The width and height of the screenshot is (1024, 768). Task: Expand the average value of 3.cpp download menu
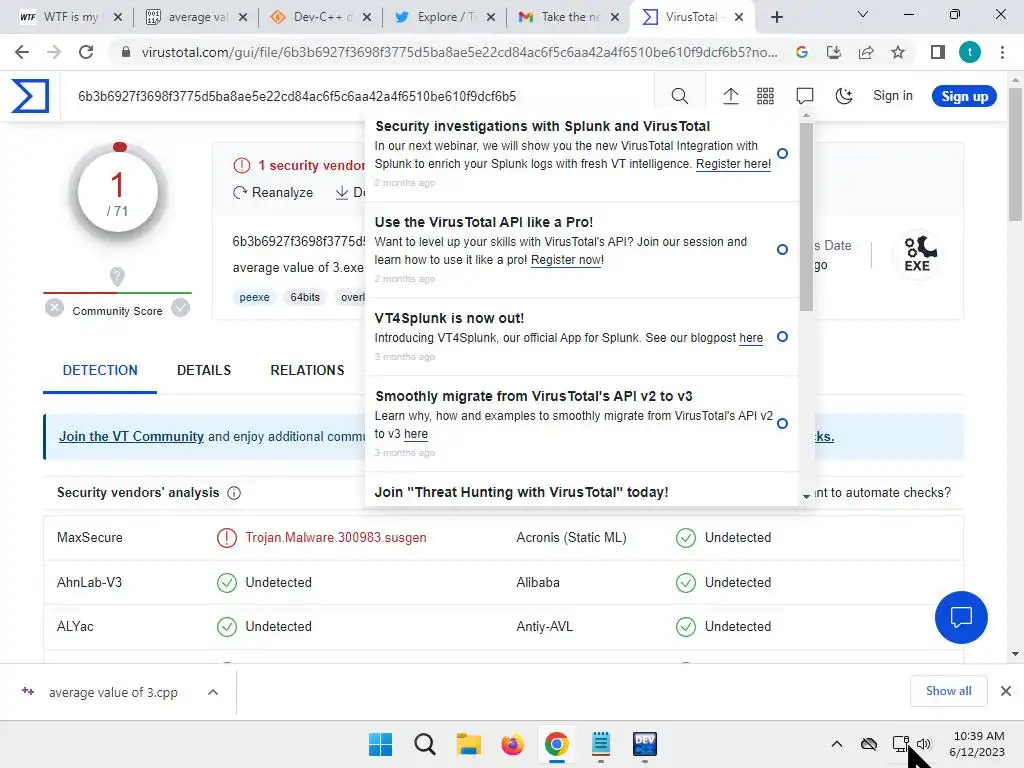click(x=213, y=692)
